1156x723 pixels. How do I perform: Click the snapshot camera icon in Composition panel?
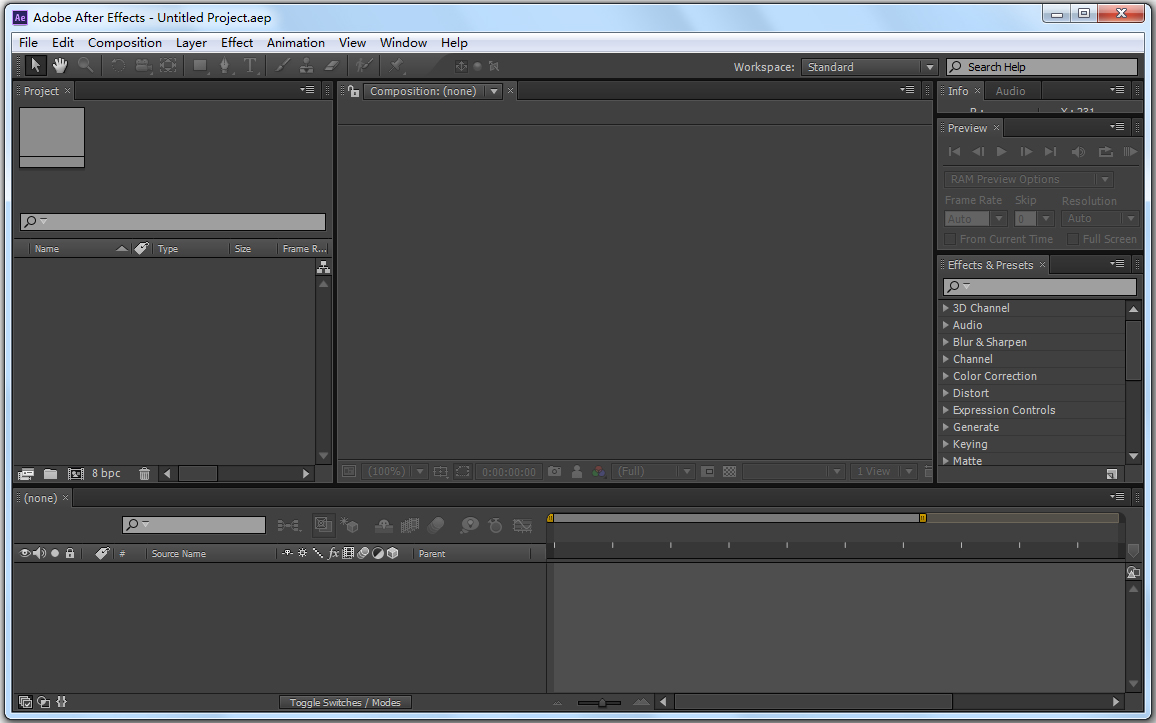pyautogui.click(x=554, y=471)
